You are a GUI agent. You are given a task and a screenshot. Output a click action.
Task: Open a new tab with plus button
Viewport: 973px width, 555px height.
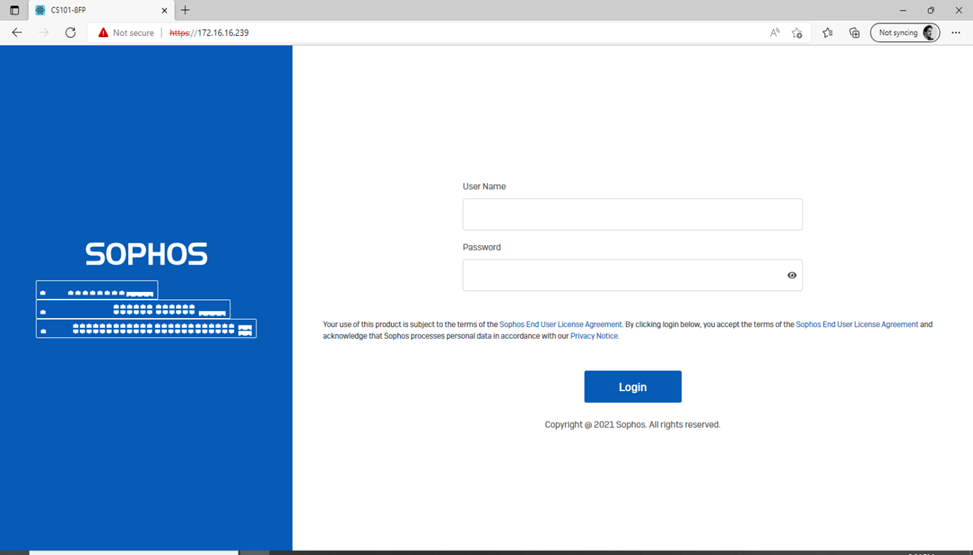(x=185, y=10)
